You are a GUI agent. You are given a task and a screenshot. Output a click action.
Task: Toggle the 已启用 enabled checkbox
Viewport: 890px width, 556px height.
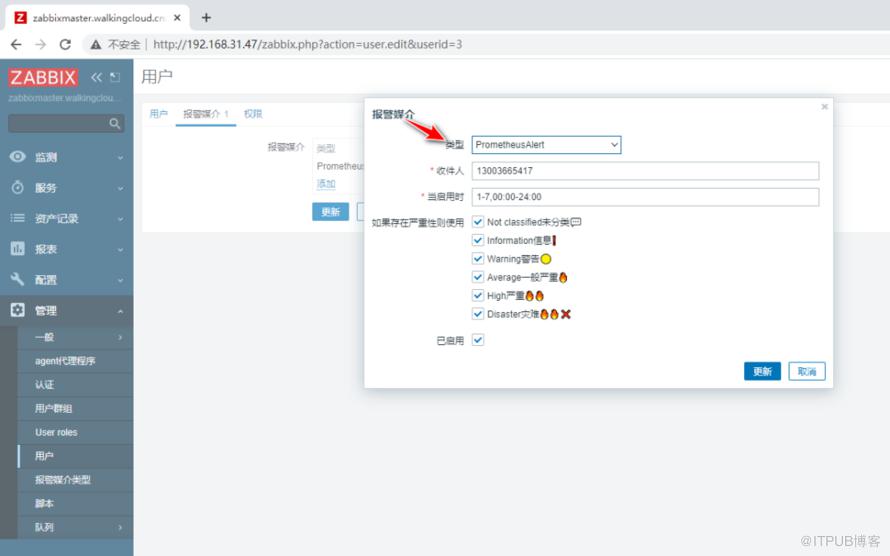pyautogui.click(x=478, y=340)
